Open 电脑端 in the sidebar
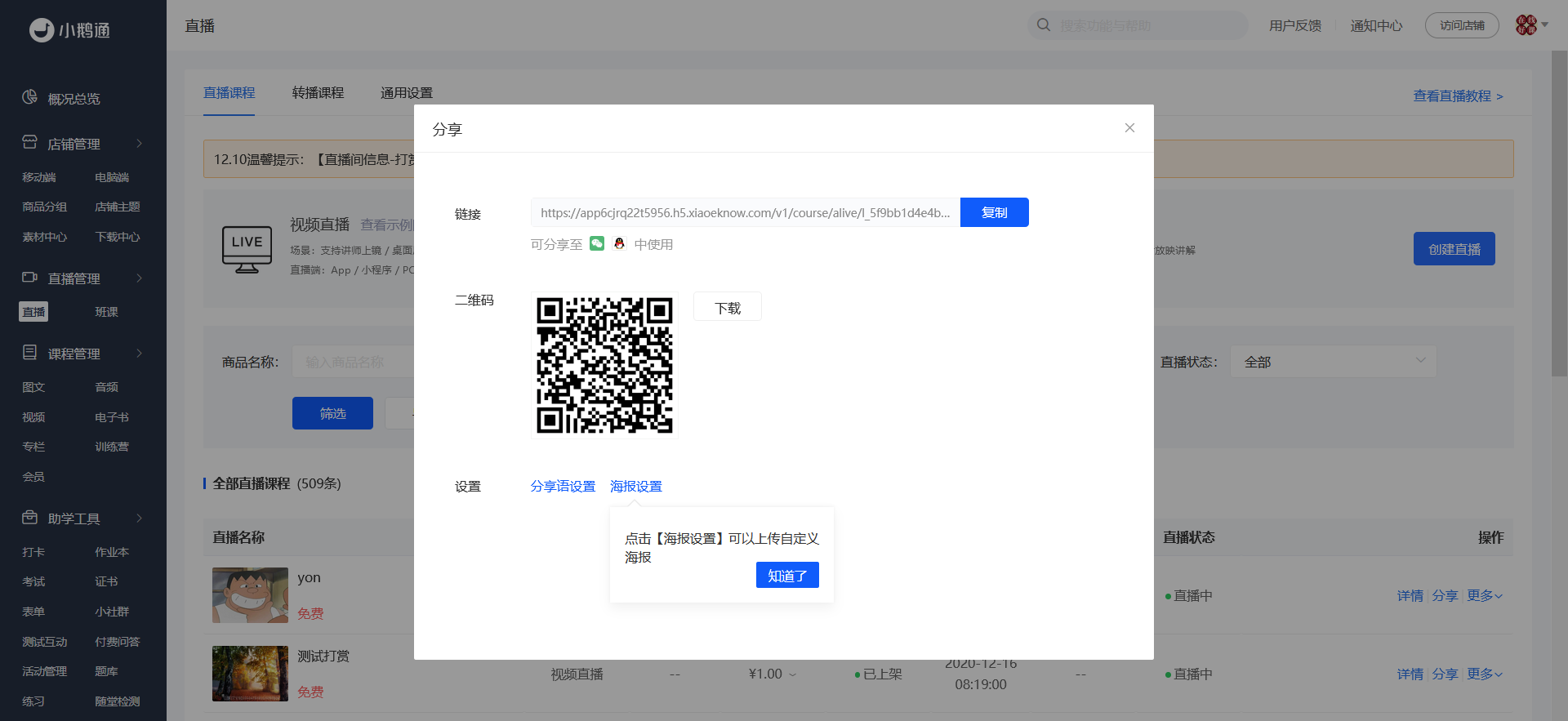1568x721 pixels. (x=112, y=177)
